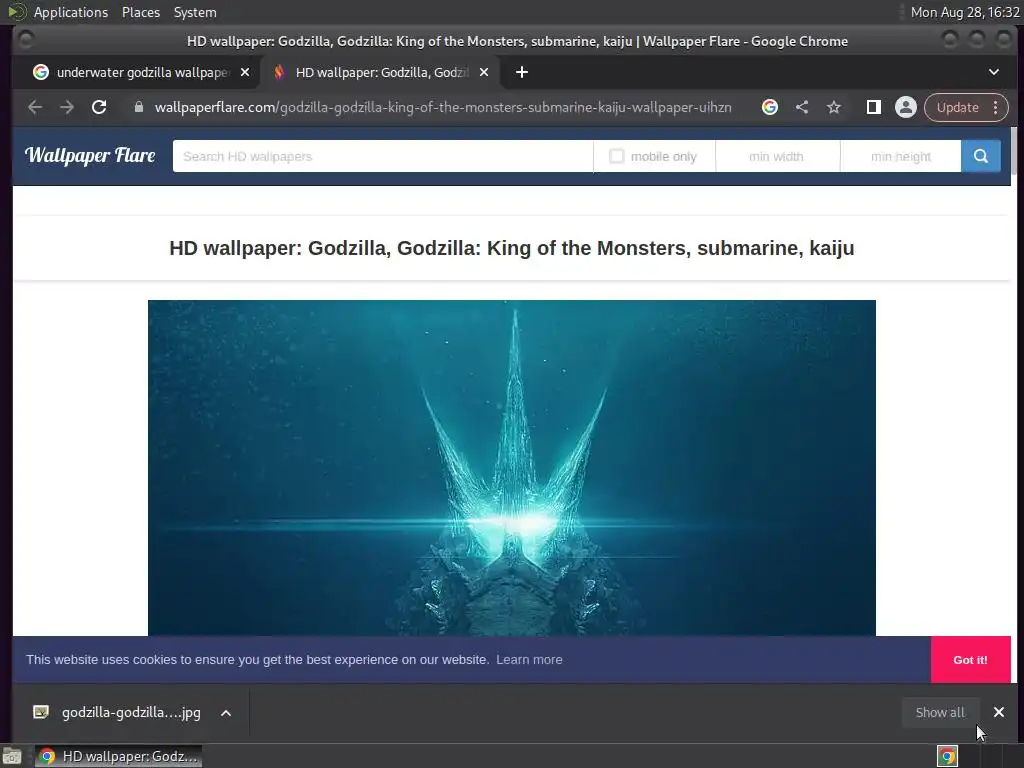Screen dimensions: 1024x768
Task: Click HD wallpaper: Godz... taskbar window button
Action: pos(118,756)
